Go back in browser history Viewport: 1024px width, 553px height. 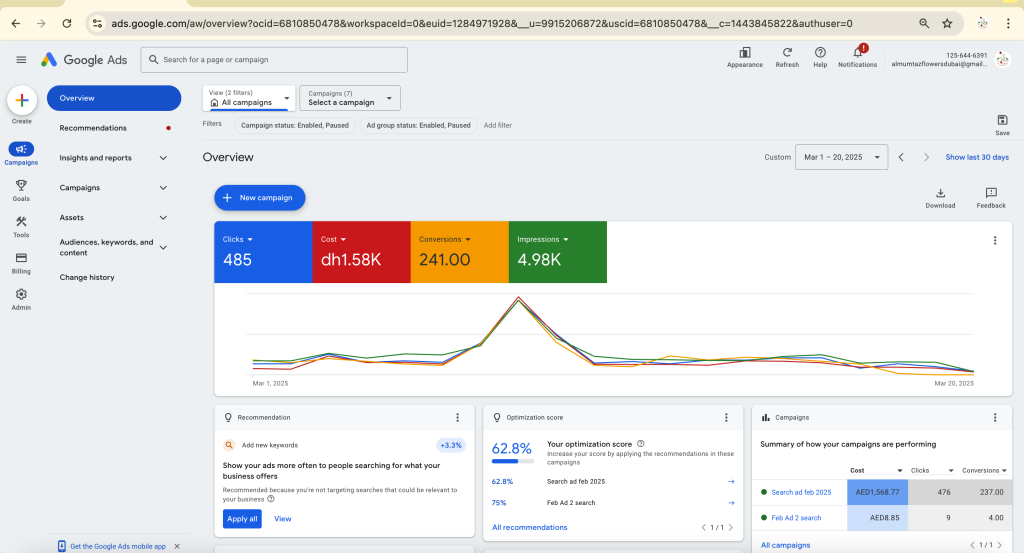point(16,24)
